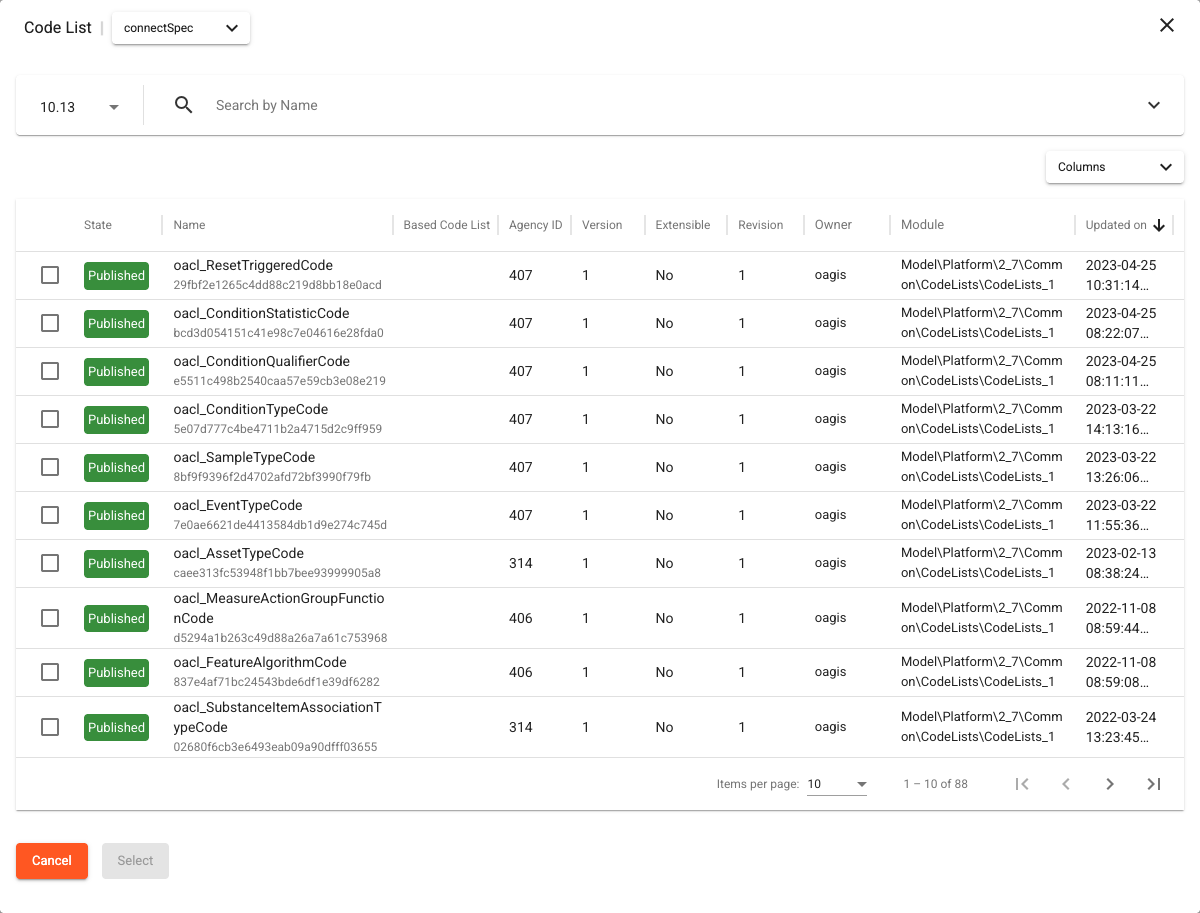Expand advanced search options chevron
1200x913 pixels.
pyautogui.click(x=1154, y=105)
